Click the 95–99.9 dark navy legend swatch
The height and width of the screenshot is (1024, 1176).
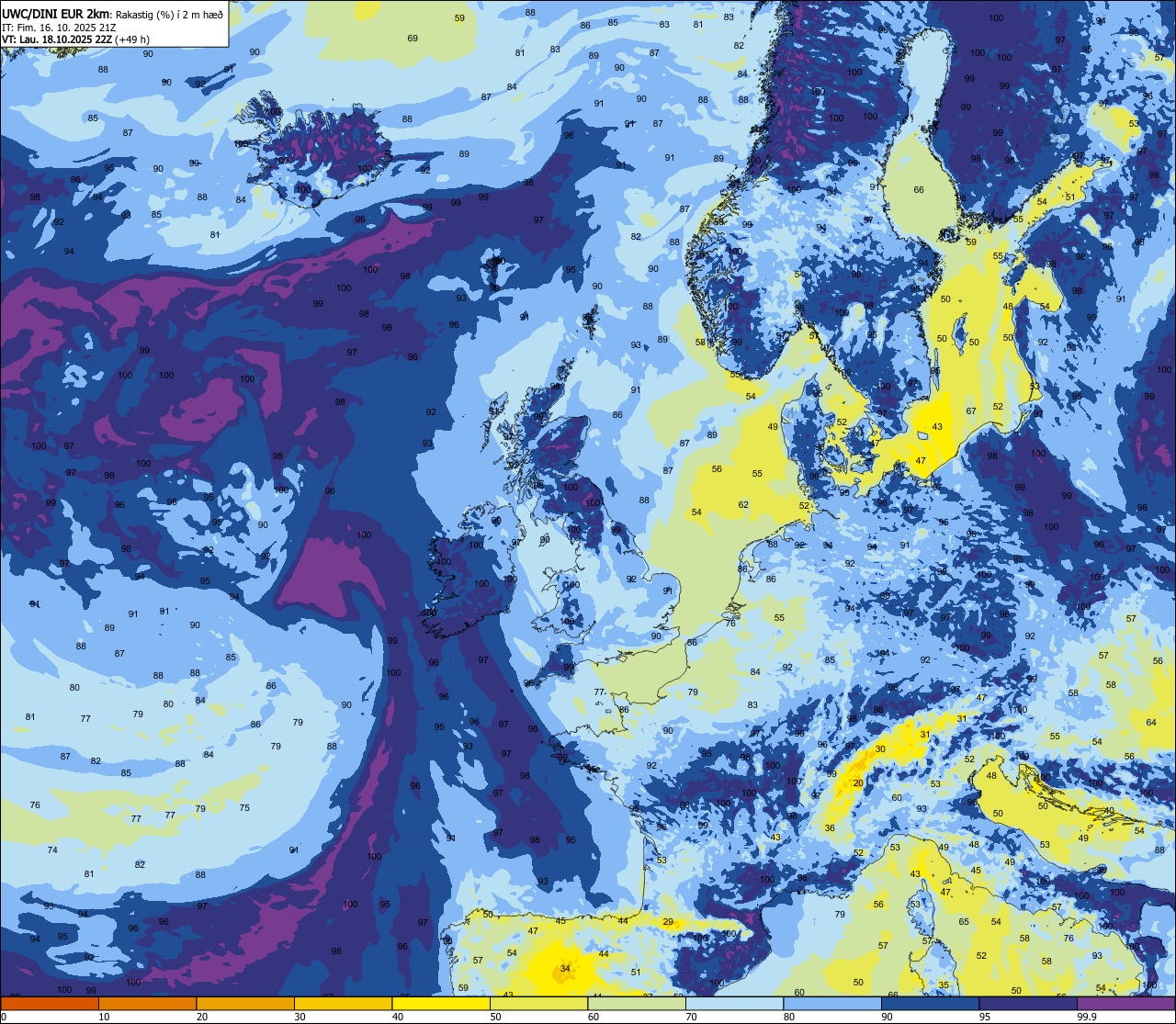click(1028, 1003)
